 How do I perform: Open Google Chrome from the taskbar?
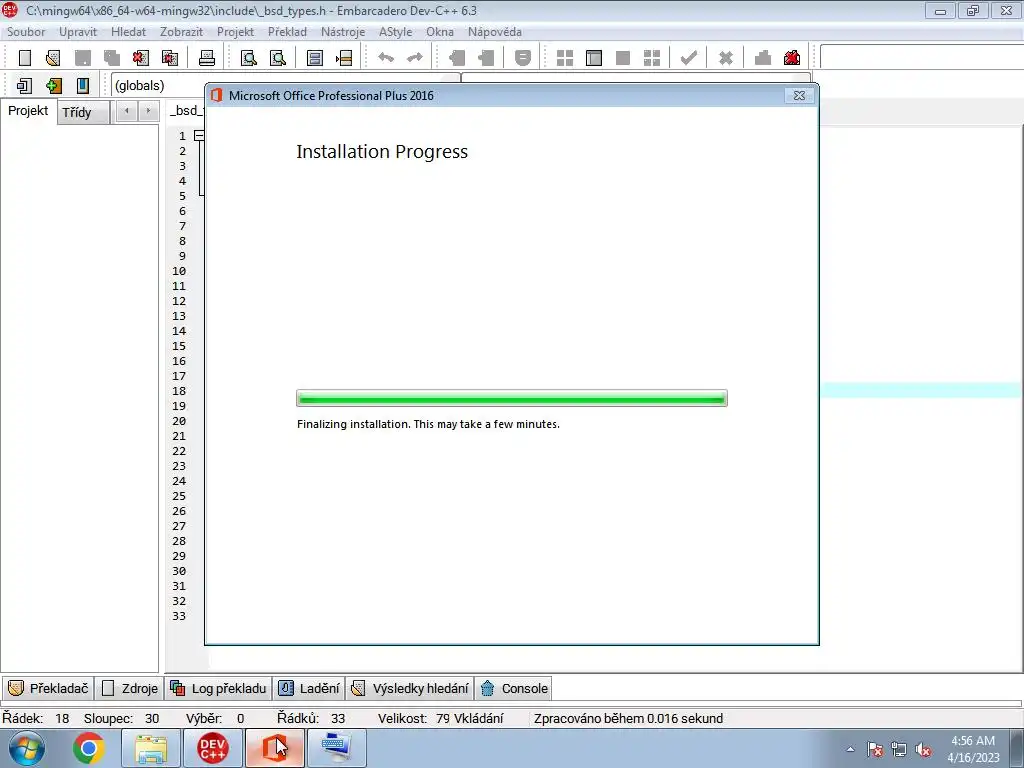click(x=89, y=748)
